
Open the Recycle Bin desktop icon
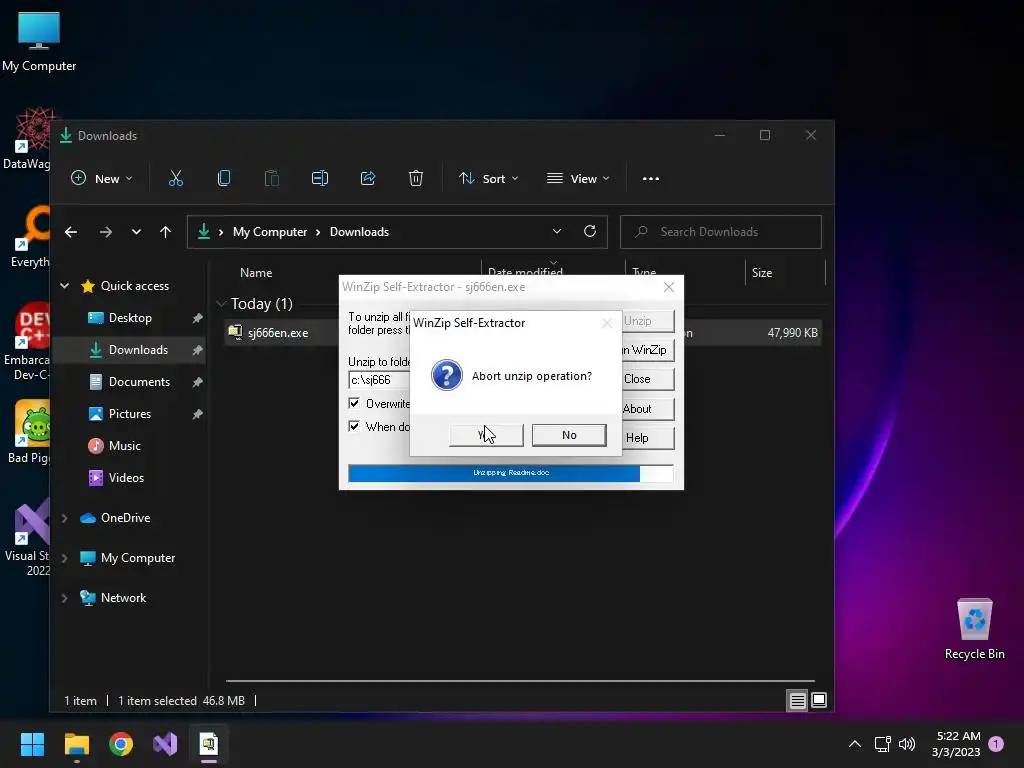[x=974, y=629]
